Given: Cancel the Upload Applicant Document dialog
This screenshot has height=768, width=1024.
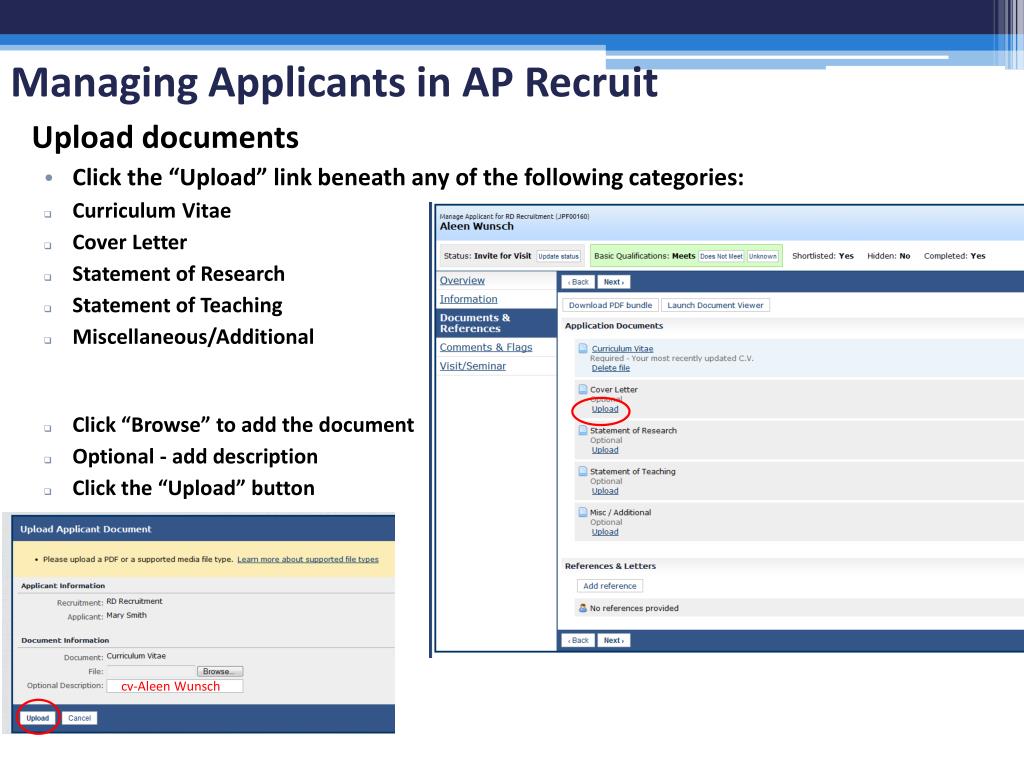Looking at the screenshot, I should (x=80, y=718).
